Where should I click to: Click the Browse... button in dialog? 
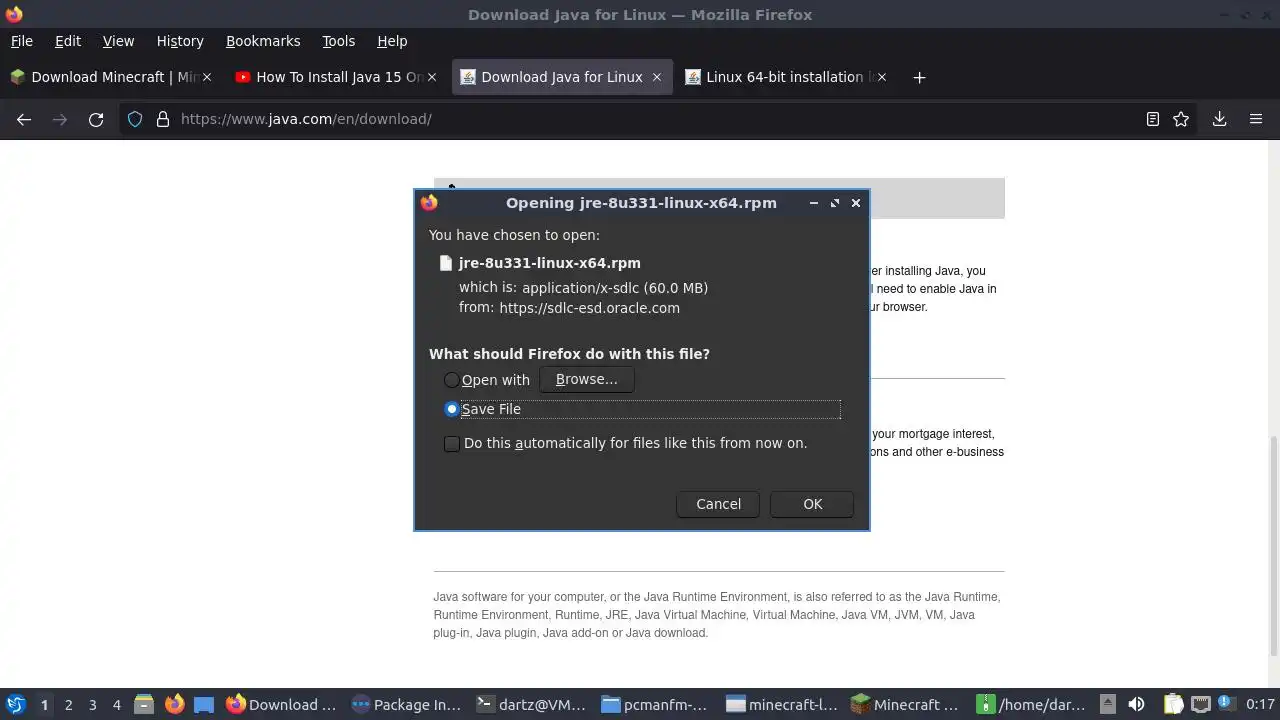click(587, 379)
